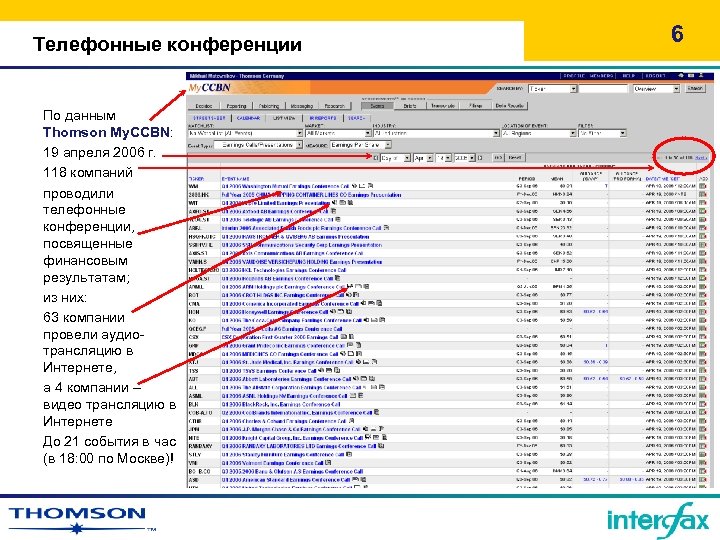Open the year dropdown showing 2006
Image resolution: width=720 pixels, height=540 pixels.
[x=464, y=158]
